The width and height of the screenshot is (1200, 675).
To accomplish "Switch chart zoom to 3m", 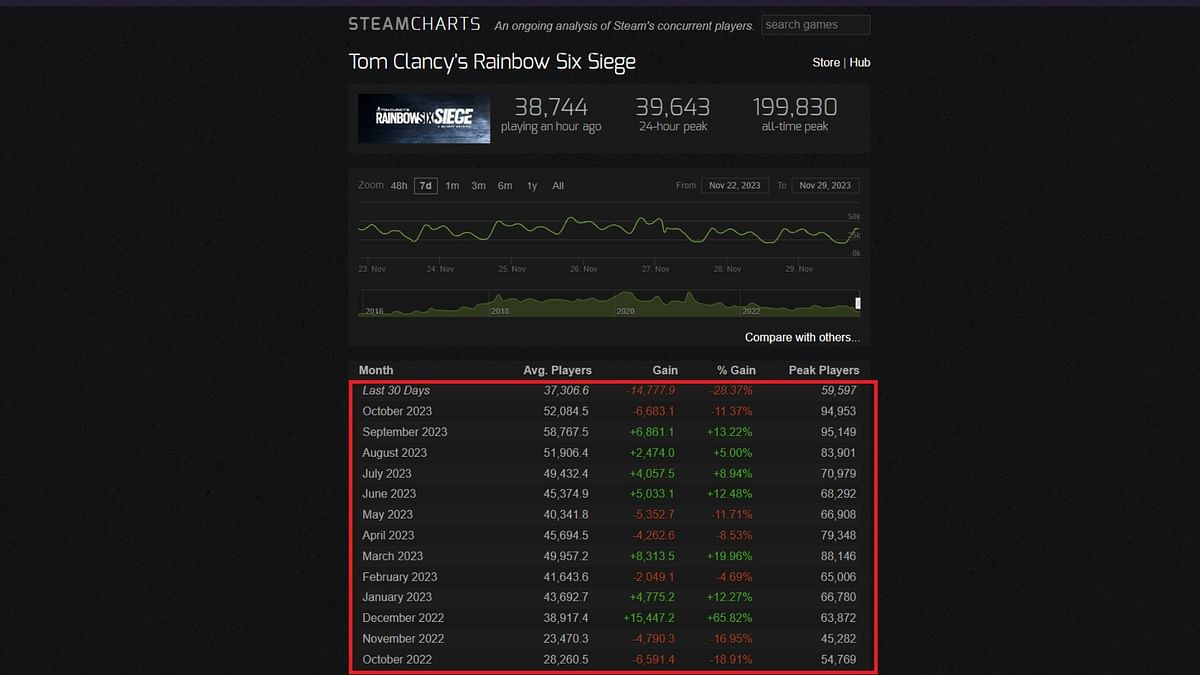I will point(479,186).
